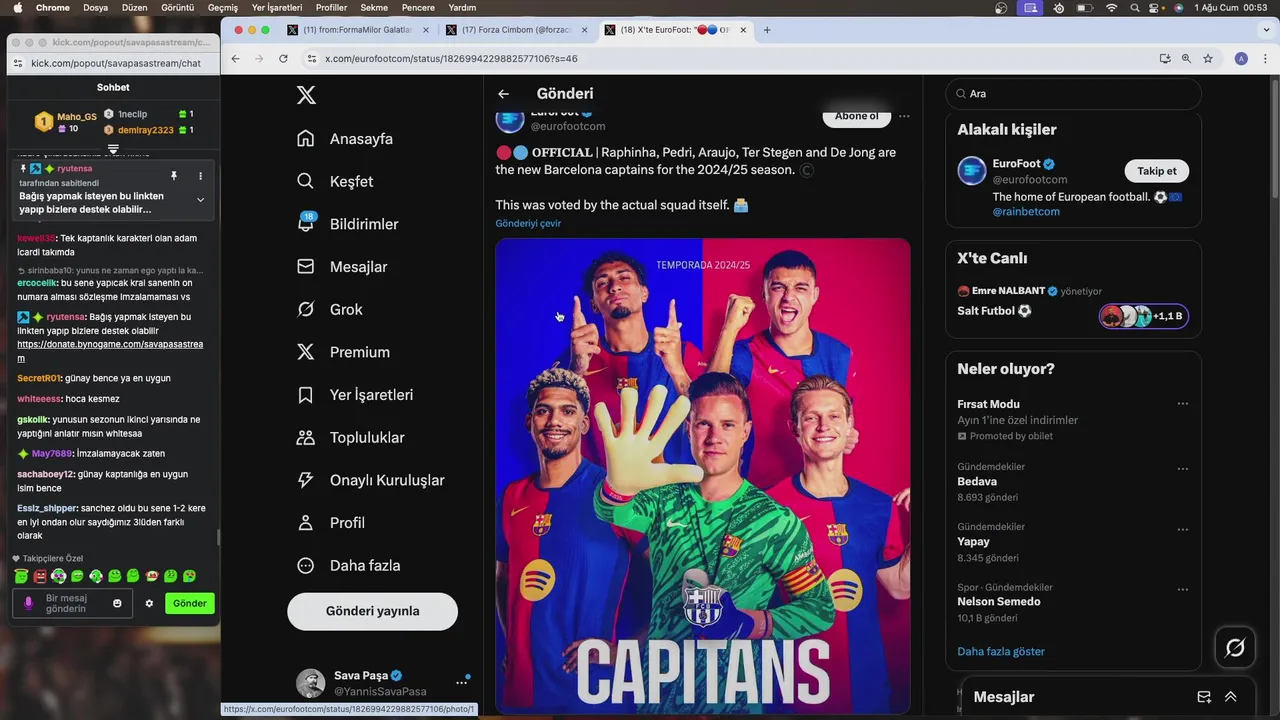Open Topluluklar communities page
Image resolution: width=1280 pixels, height=720 pixels.
[351, 437]
